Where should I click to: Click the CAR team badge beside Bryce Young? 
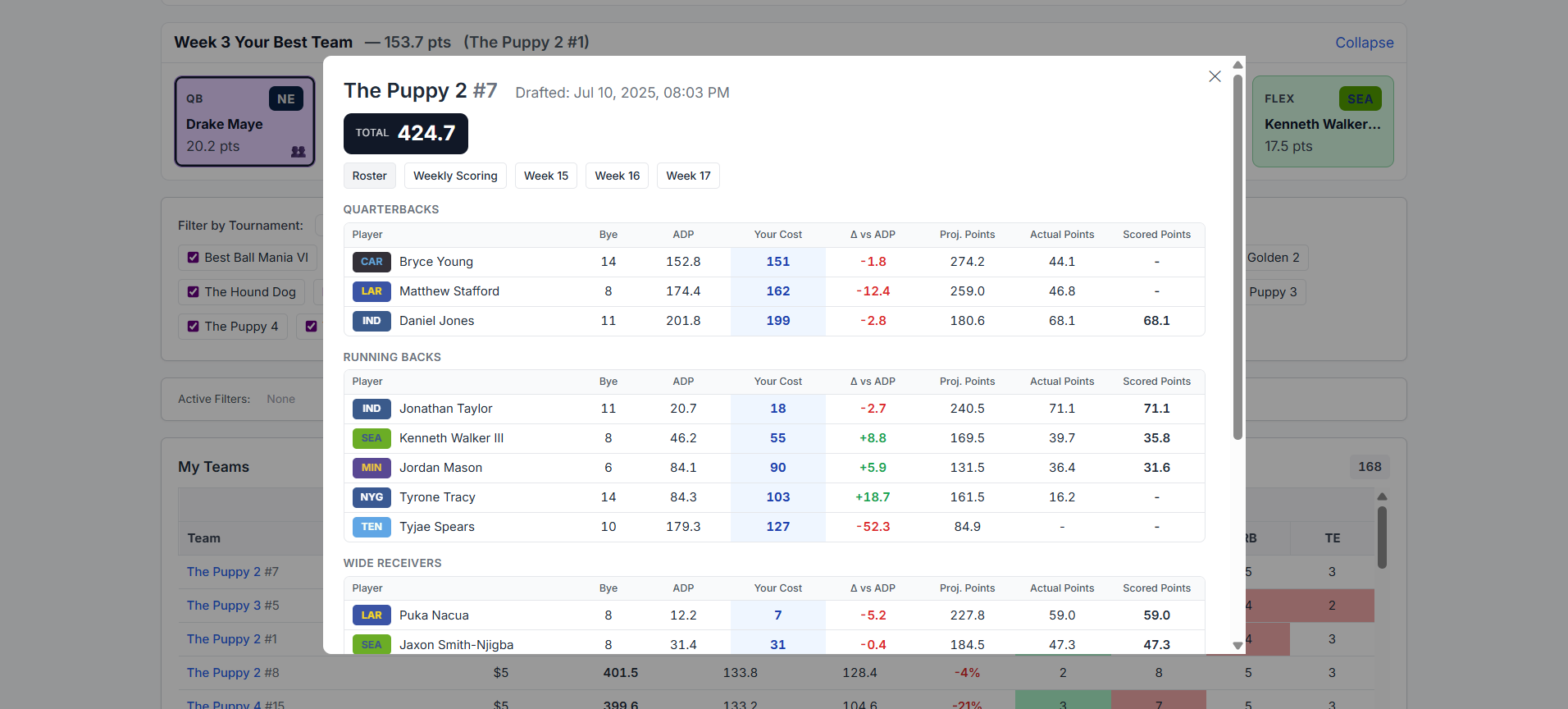click(371, 262)
